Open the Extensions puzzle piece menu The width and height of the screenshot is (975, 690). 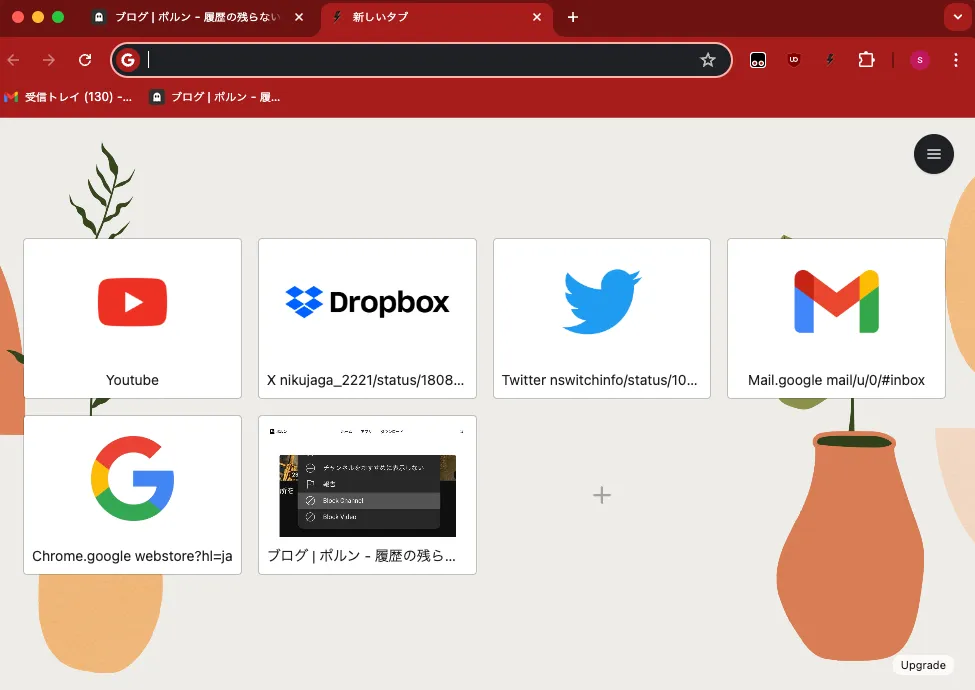pos(866,60)
